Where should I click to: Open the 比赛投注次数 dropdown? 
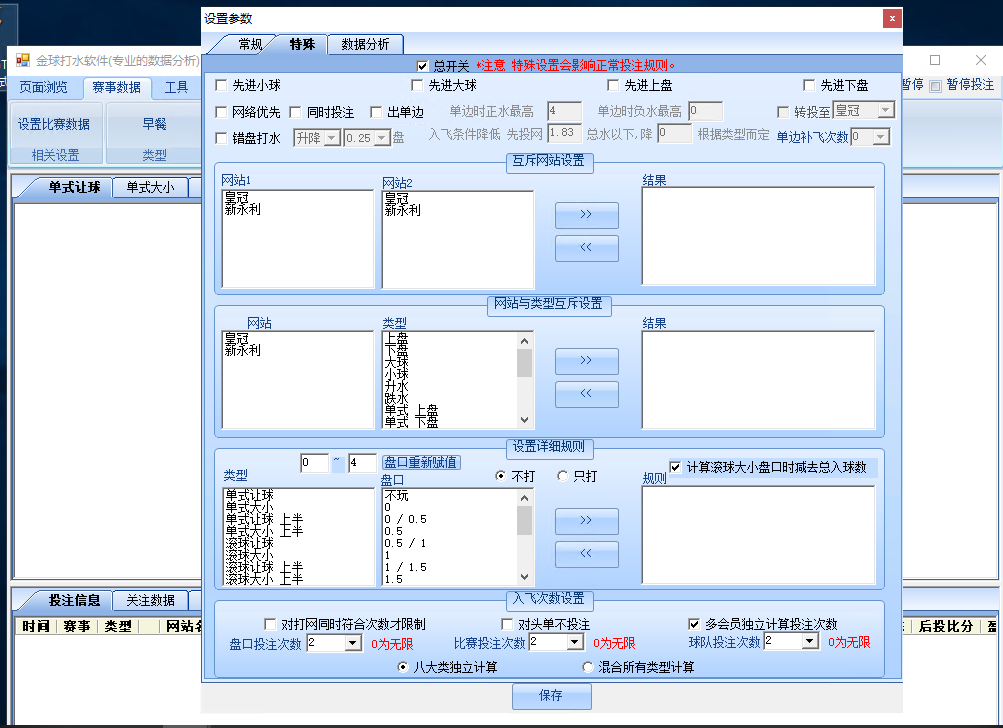coord(574,642)
